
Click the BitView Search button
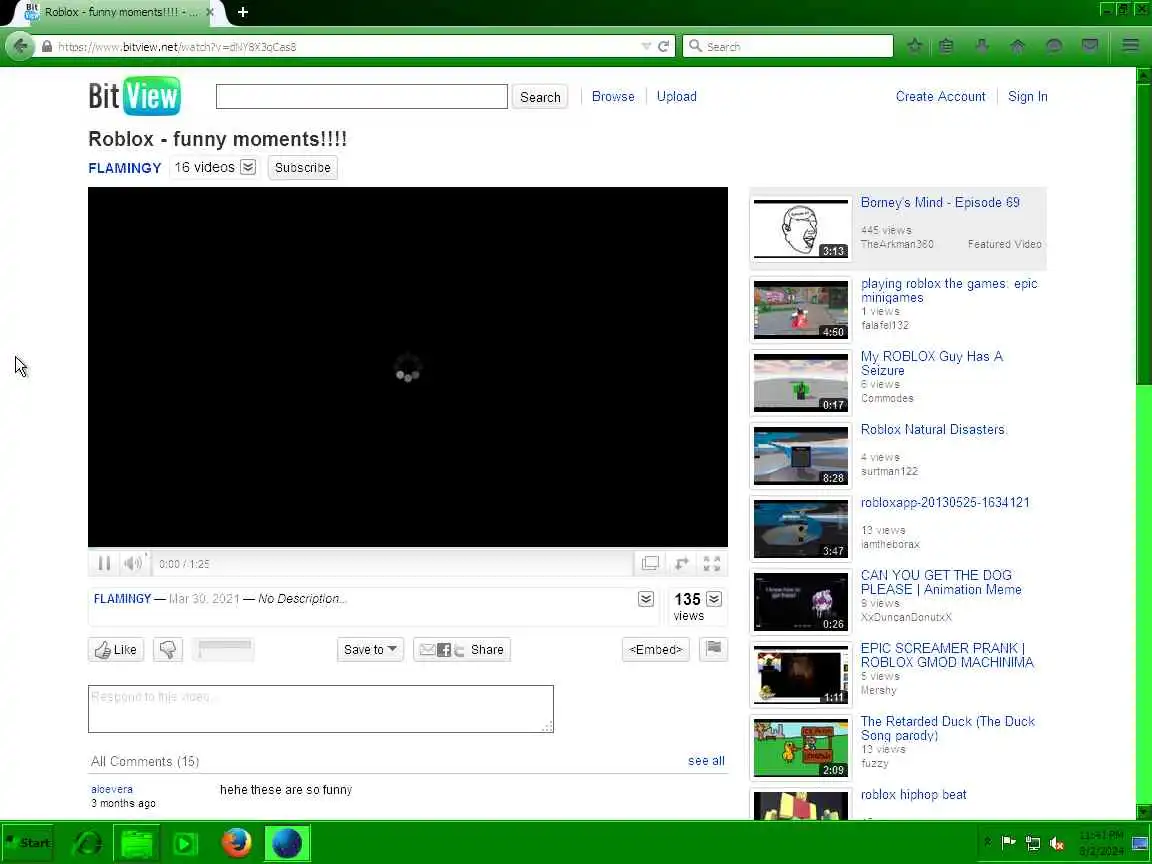pos(540,97)
